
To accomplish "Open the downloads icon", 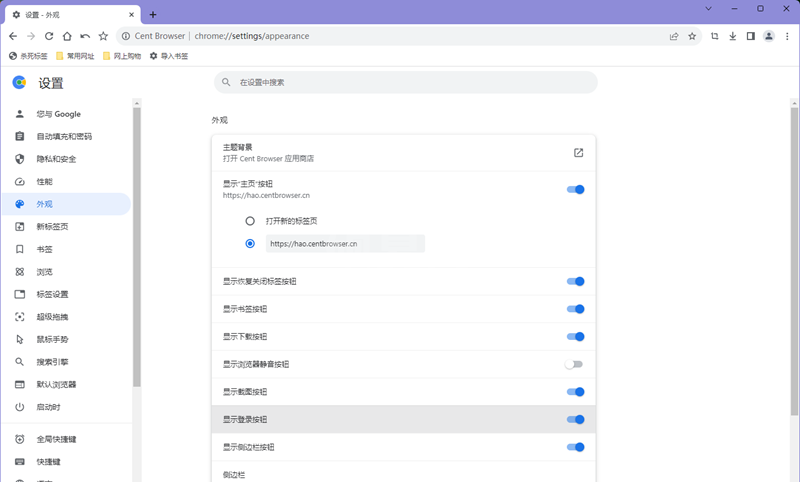I will (732, 36).
